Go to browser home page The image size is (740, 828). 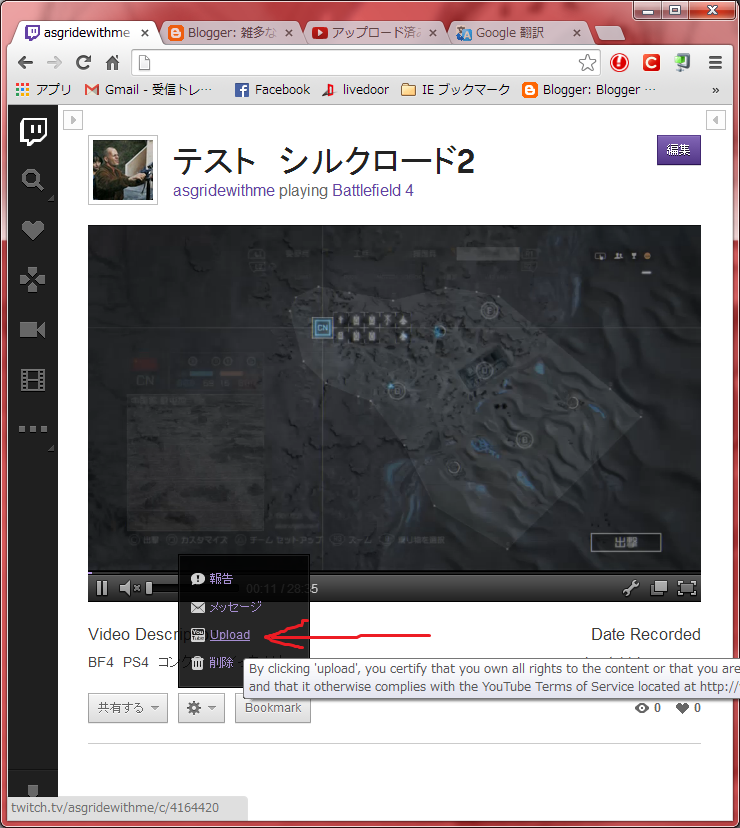(x=112, y=63)
